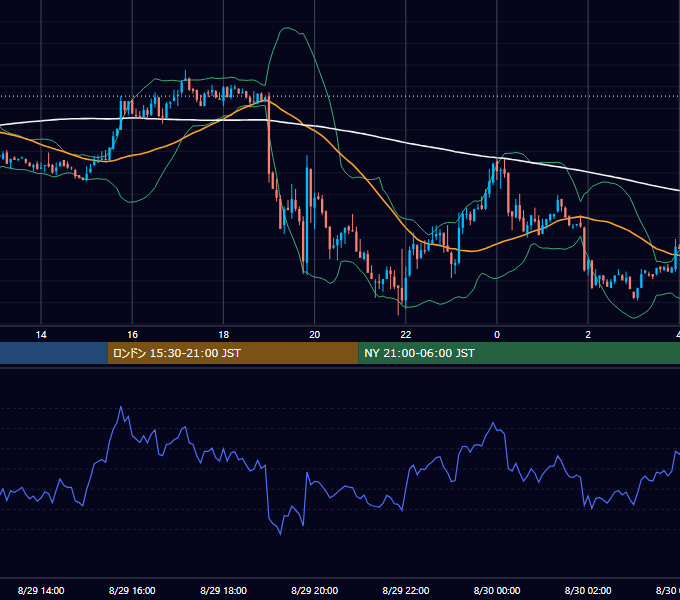Select the NY 21:00-06:00 JST session bar

point(519,353)
